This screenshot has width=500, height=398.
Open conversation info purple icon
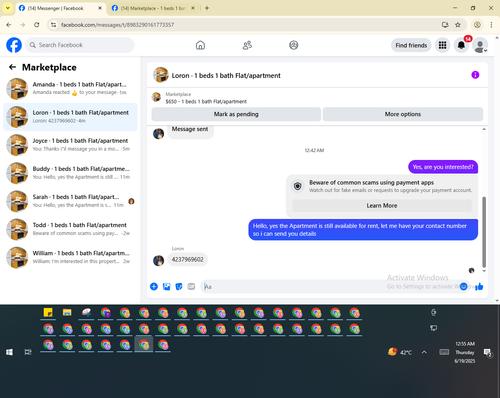tap(475, 75)
